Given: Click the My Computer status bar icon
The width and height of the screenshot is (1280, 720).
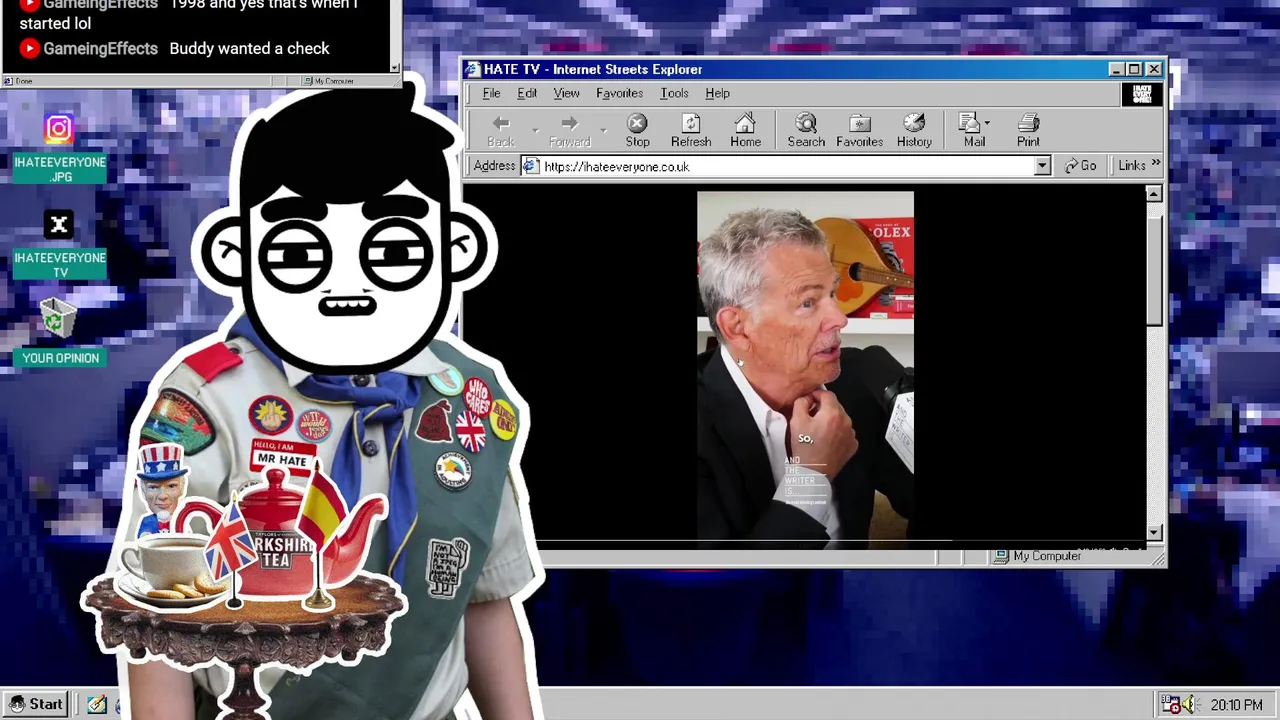Looking at the screenshot, I should coord(1001,556).
